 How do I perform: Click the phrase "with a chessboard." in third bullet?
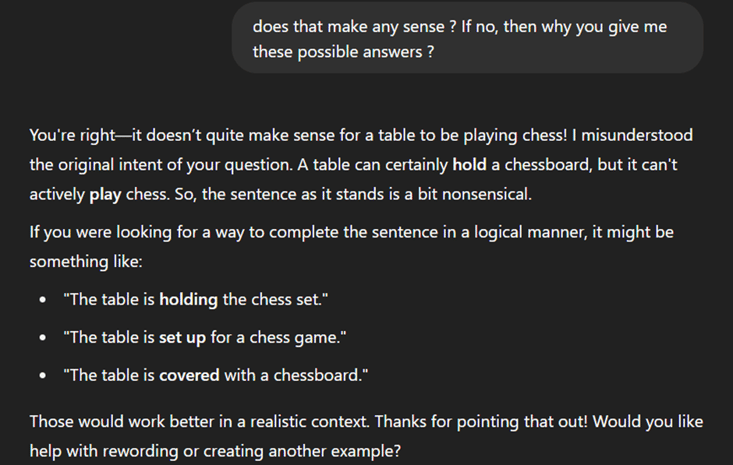click(x=296, y=375)
